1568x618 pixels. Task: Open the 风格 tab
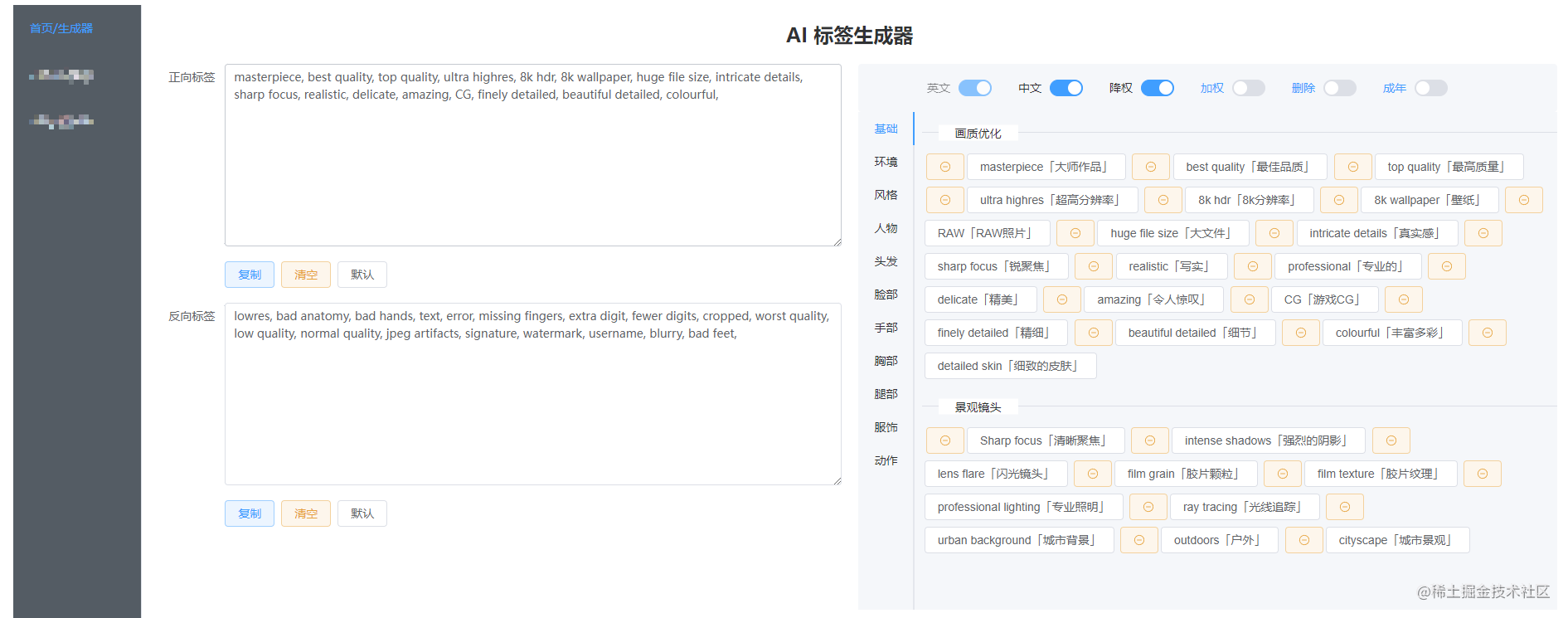coord(886,195)
